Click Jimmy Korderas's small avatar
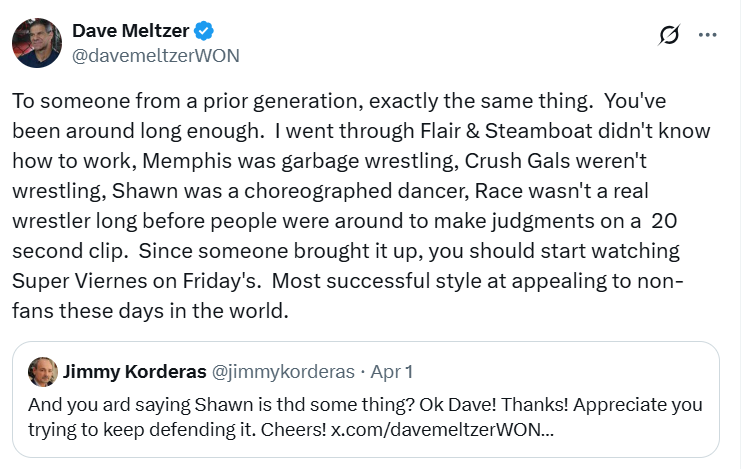Viewport: 755px width, 469px height. (43, 372)
